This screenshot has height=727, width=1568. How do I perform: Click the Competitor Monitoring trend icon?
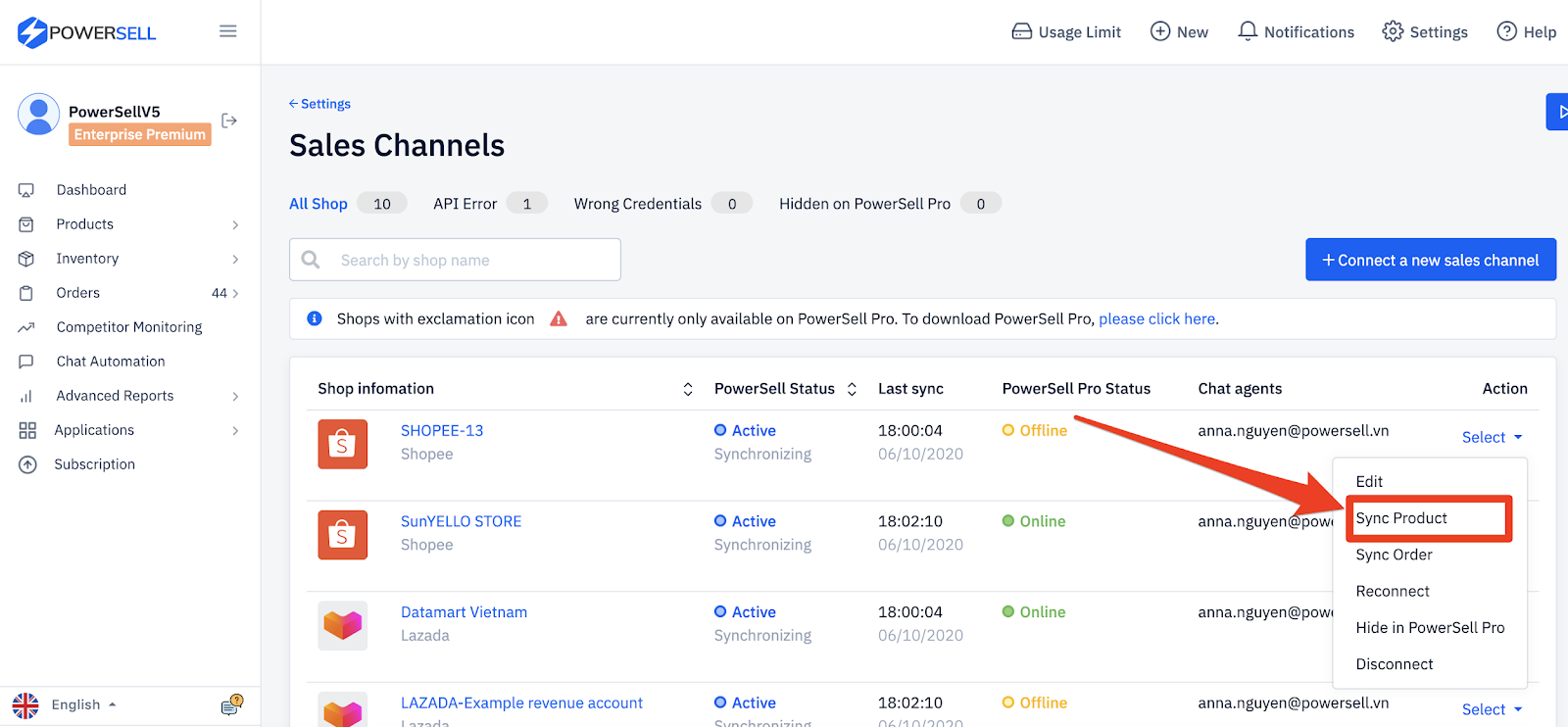(26, 327)
